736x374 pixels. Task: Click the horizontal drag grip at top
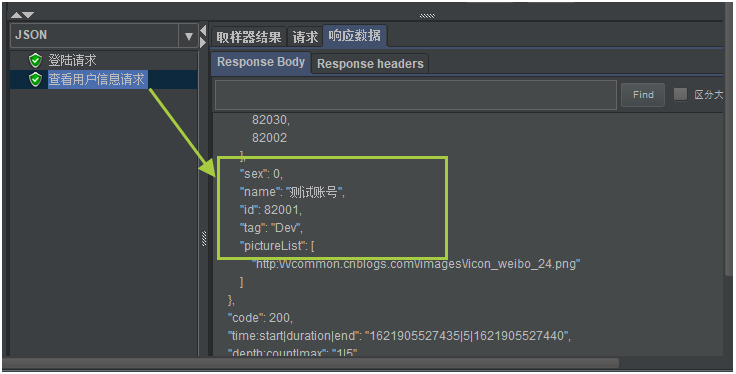[x=427, y=16]
